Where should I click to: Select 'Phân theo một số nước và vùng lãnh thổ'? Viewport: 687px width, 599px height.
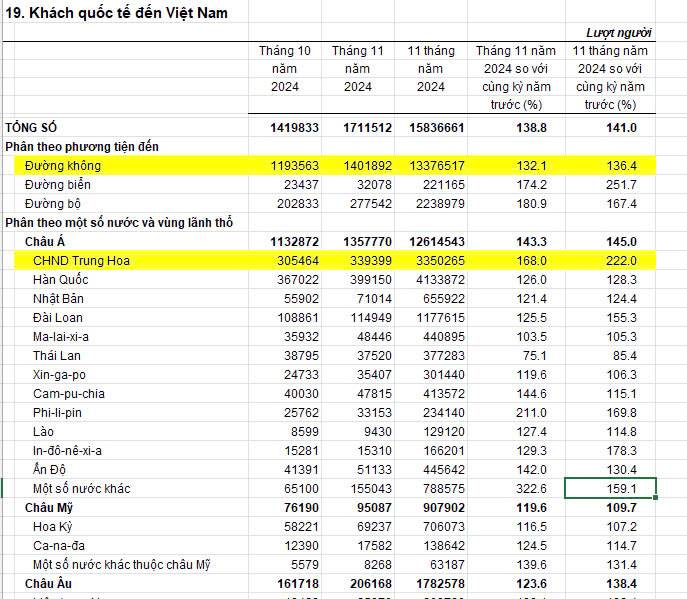point(119,223)
